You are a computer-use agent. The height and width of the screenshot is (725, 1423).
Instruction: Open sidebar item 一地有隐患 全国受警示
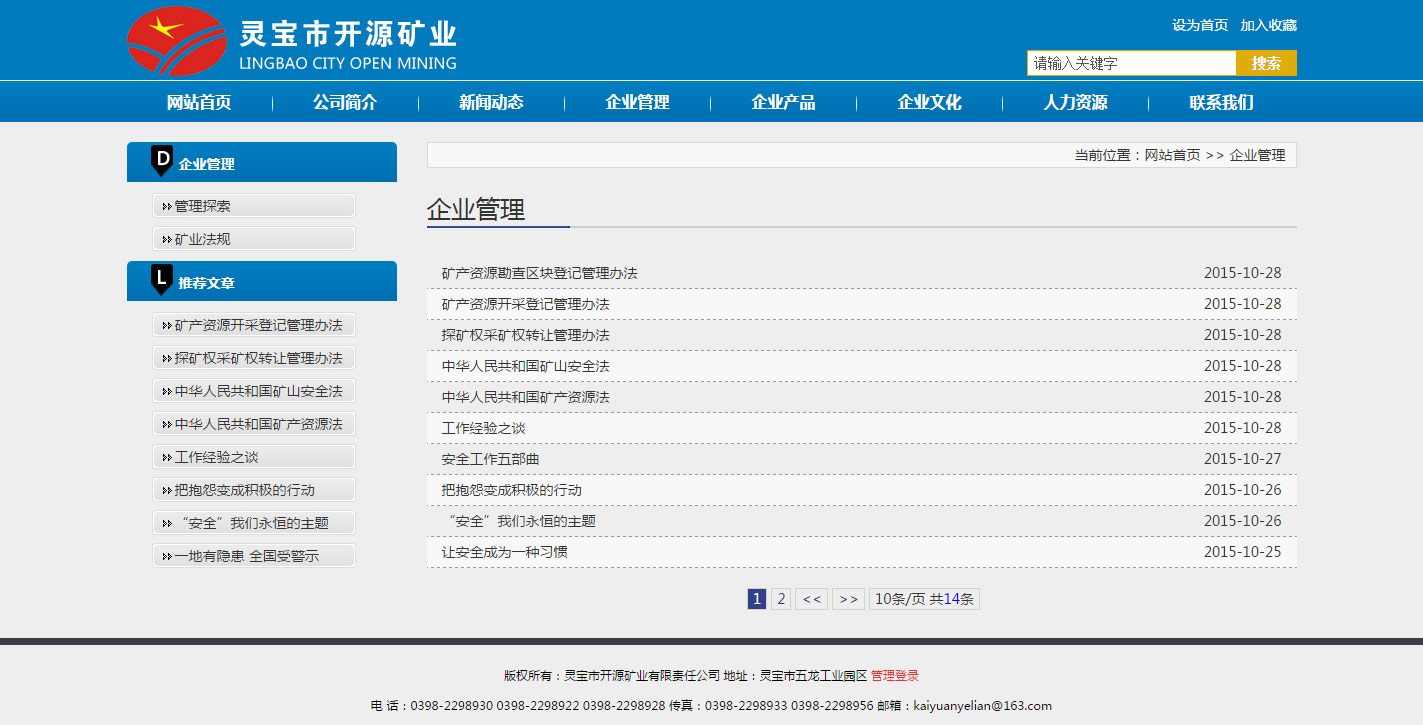[x=246, y=556]
